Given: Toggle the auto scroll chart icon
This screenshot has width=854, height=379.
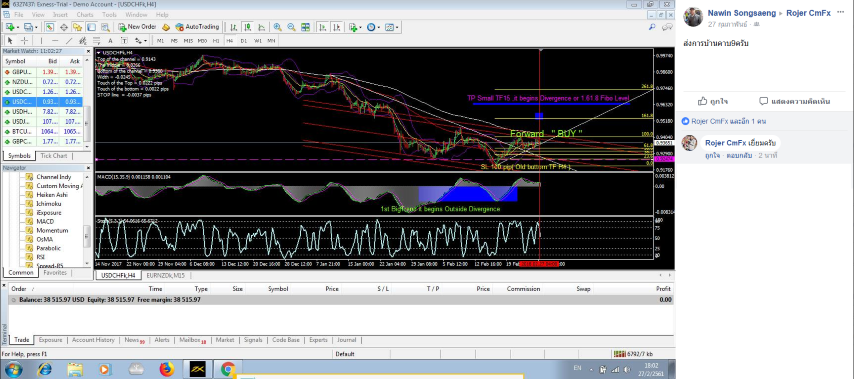Looking at the screenshot, I should 322,27.
